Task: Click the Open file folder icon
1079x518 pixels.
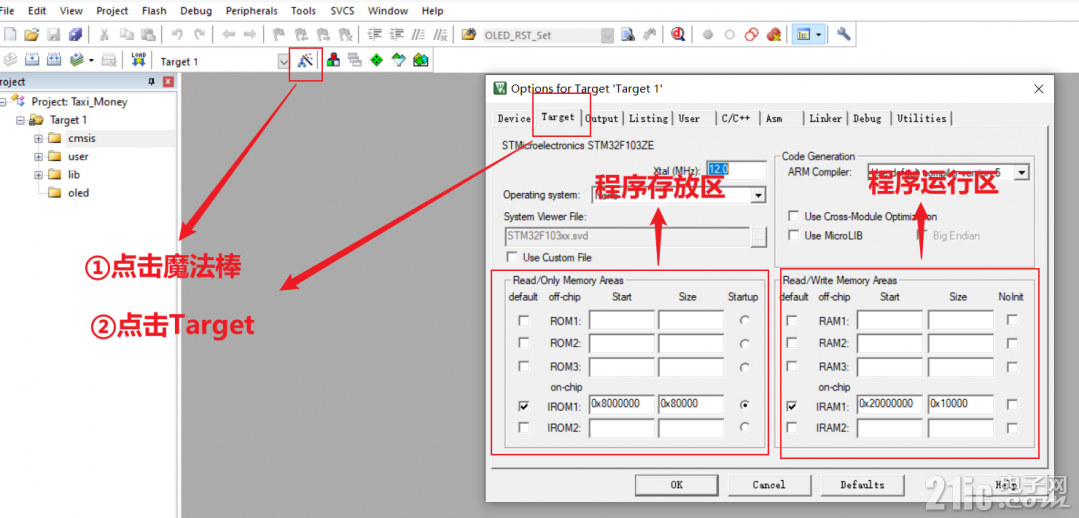Action: 31,34
